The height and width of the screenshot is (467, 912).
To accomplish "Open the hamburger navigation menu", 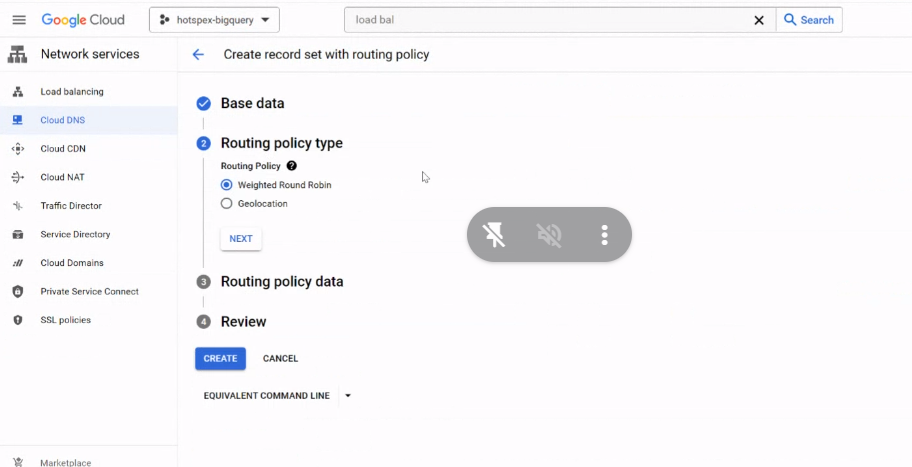I will point(19,20).
